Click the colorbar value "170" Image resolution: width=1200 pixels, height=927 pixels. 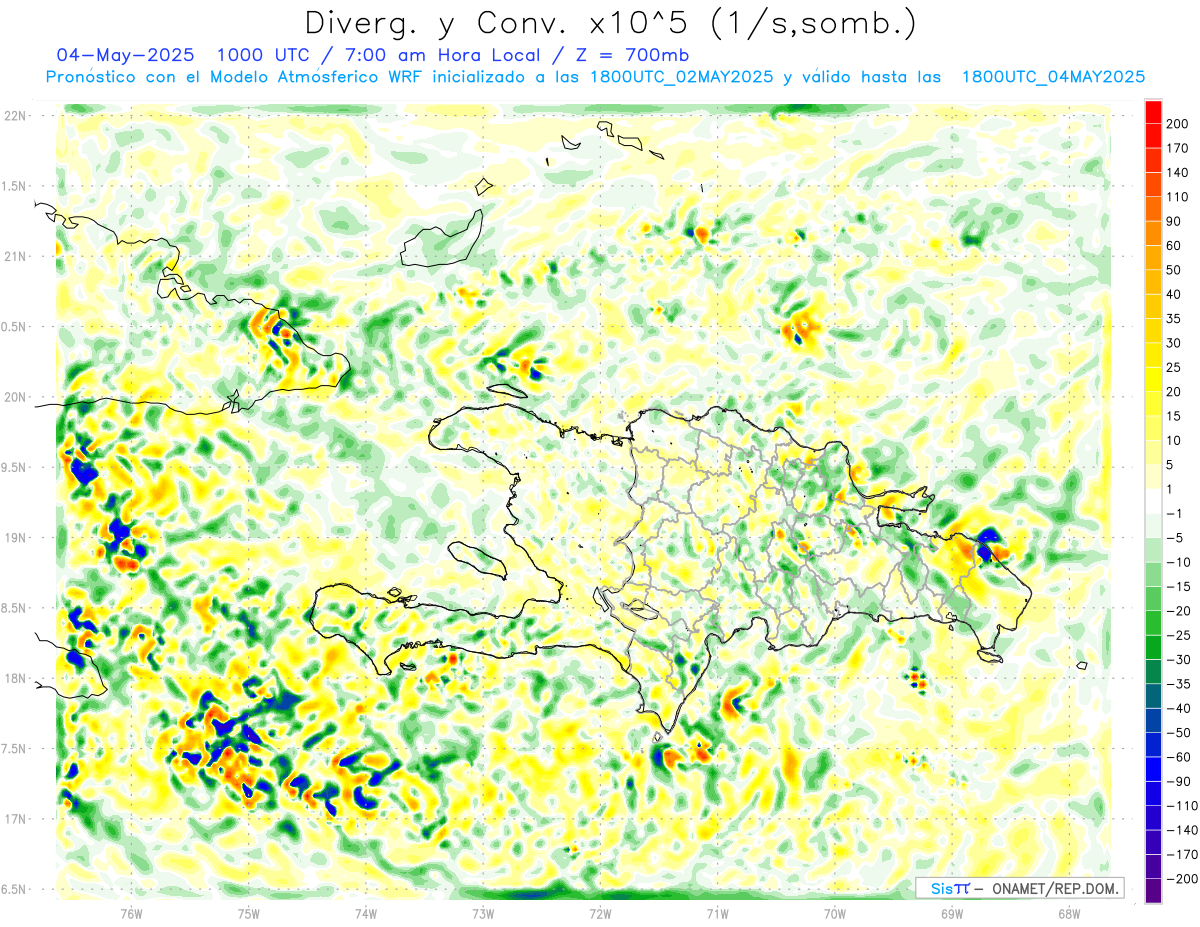point(1178,148)
